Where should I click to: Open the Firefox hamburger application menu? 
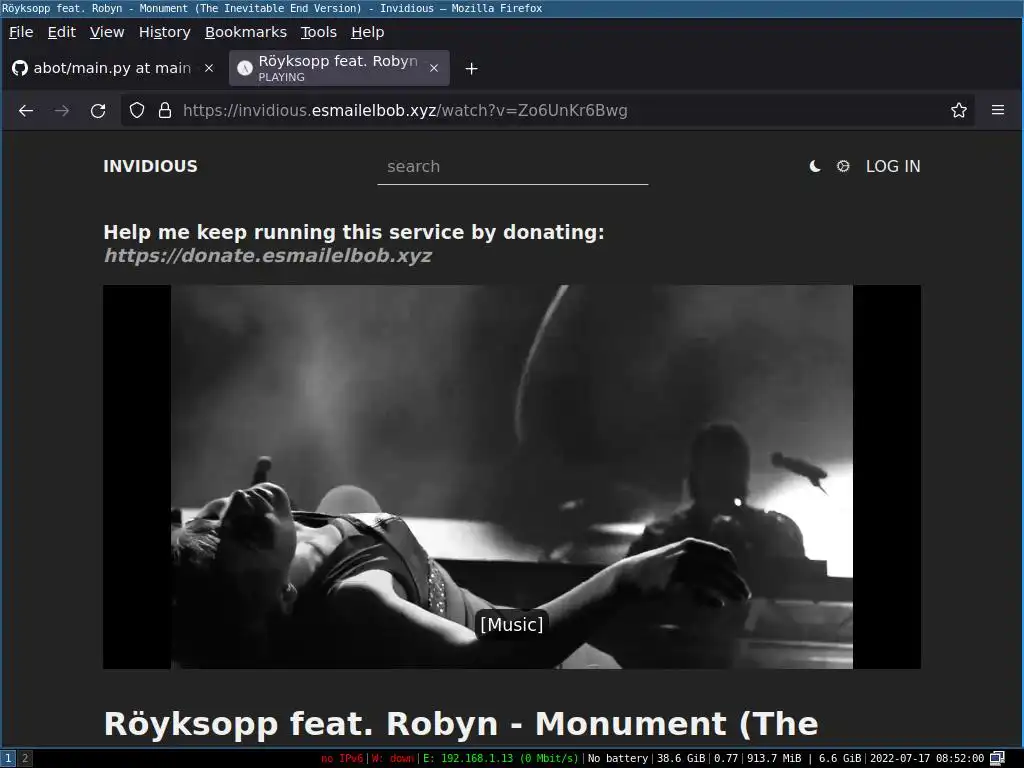[998, 110]
